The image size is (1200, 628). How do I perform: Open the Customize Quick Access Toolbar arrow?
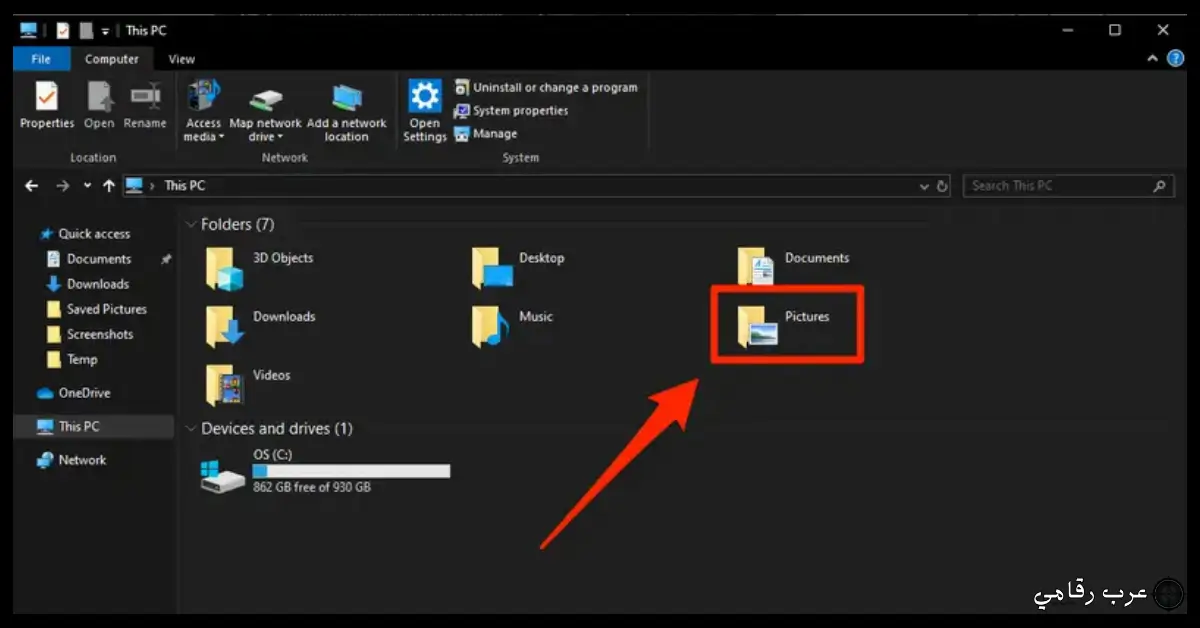point(106,31)
